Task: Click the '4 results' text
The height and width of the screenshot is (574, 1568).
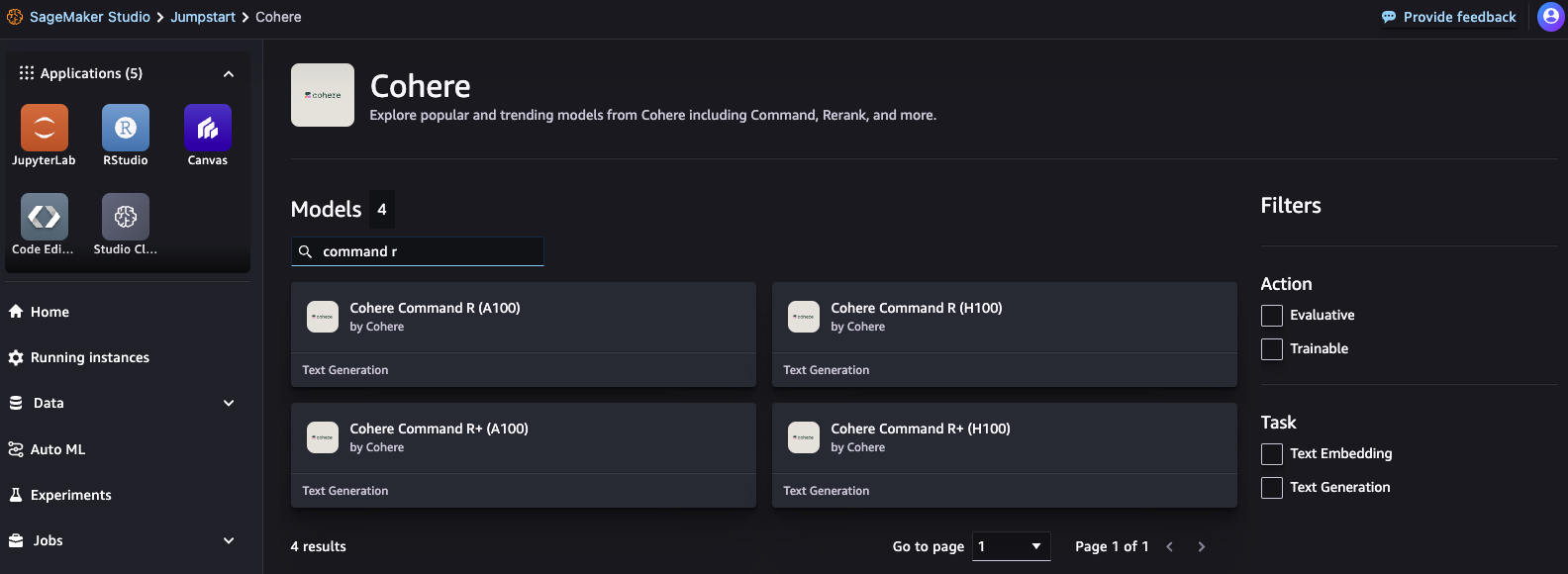Action: (x=319, y=546)
